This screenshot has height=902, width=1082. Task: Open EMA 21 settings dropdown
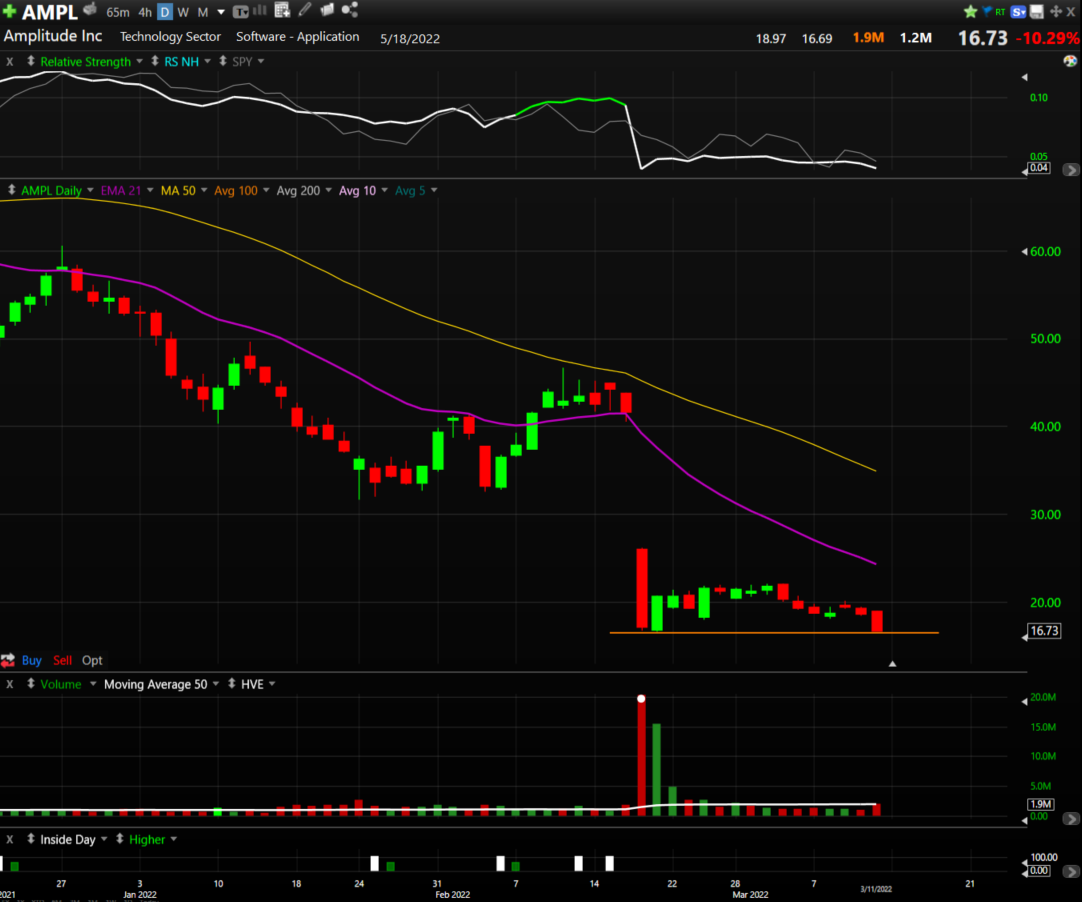(150, 190)
